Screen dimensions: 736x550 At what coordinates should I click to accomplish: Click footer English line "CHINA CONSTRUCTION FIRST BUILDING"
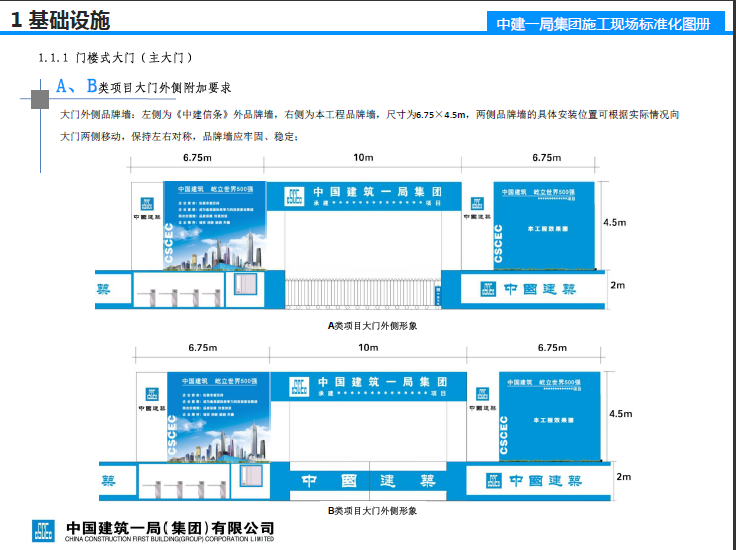(x=169, y=539)
